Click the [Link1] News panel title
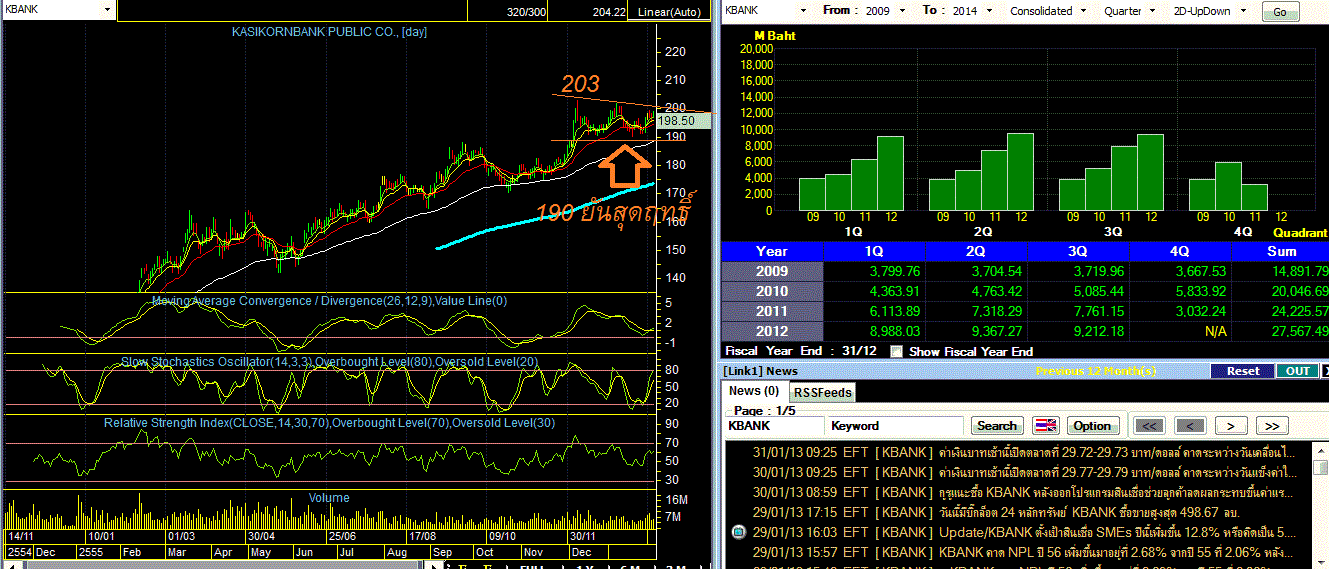 (x=762, y=371)
